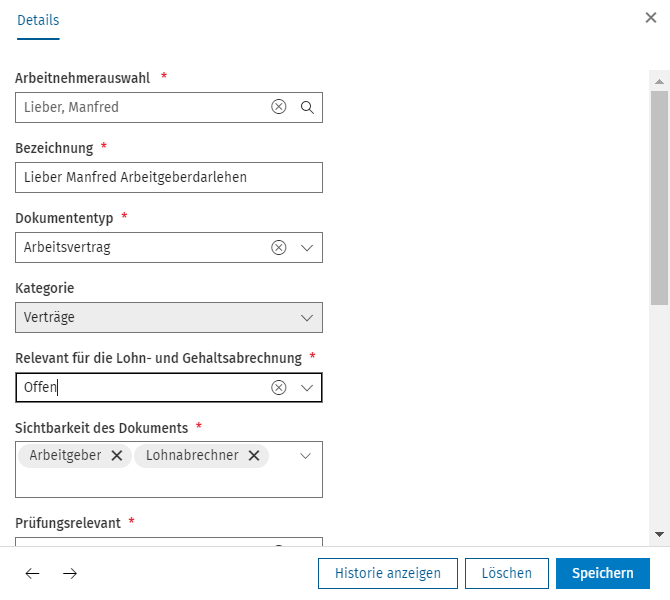The image size is (670, 600).
Task: Remove the Lohnabrechner visibility tag
Action: coord(254,456)
